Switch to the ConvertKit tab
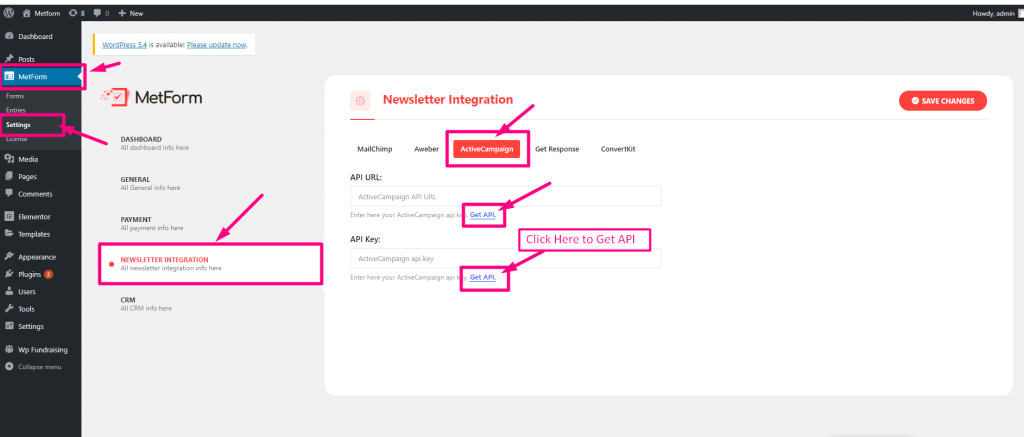This screenshot has height=437, width=1024. pyautogui.click(x=618, y=149)
